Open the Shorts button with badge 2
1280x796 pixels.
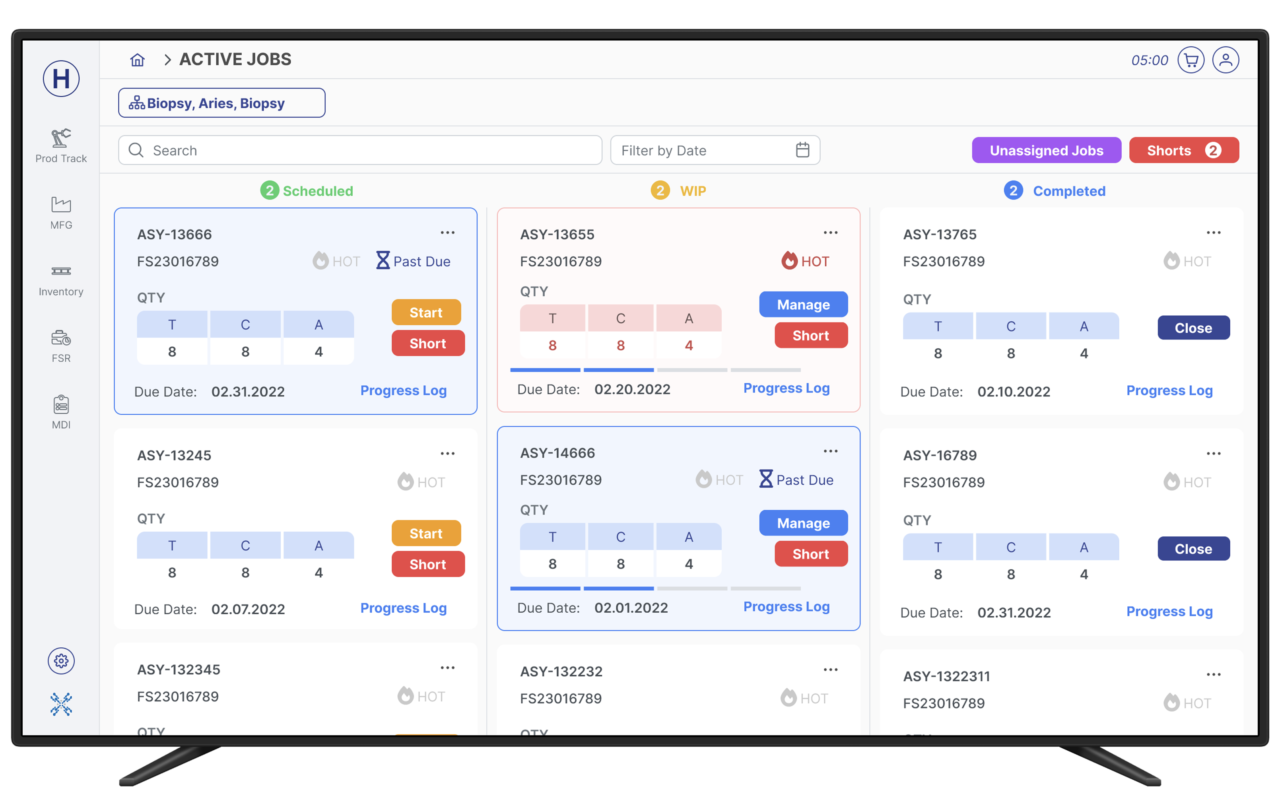pyautogui.click(x=1184, y=149)
